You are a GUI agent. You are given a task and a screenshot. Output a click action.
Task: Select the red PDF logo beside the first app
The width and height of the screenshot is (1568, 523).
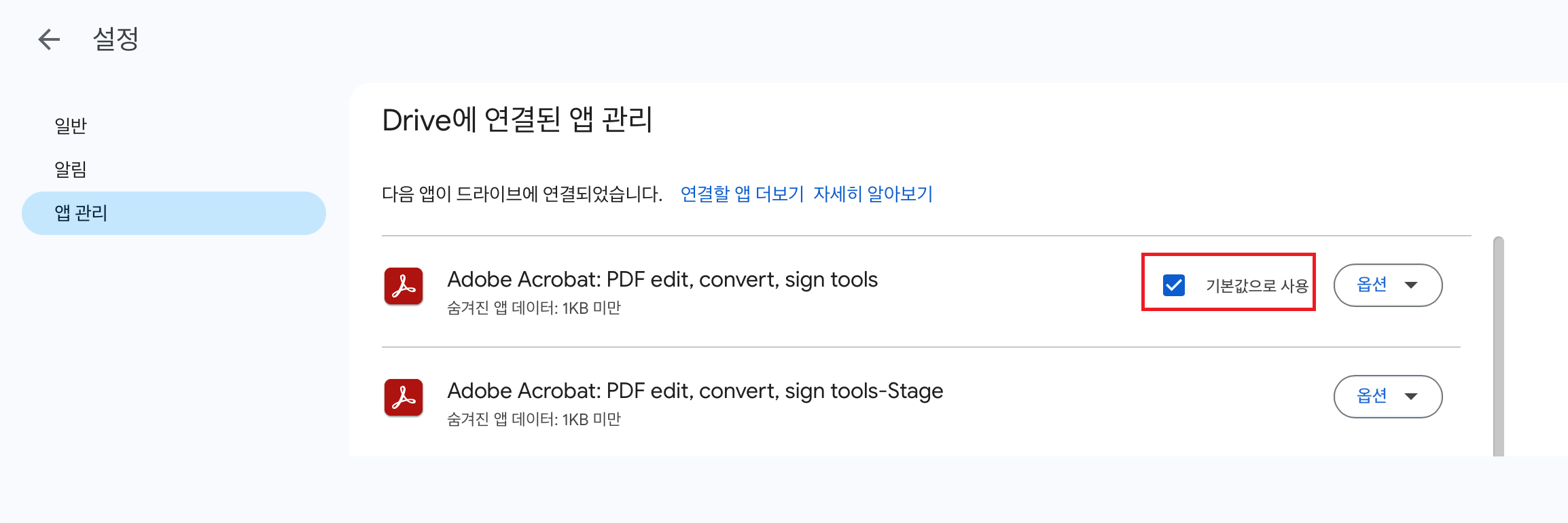(404, 285)
